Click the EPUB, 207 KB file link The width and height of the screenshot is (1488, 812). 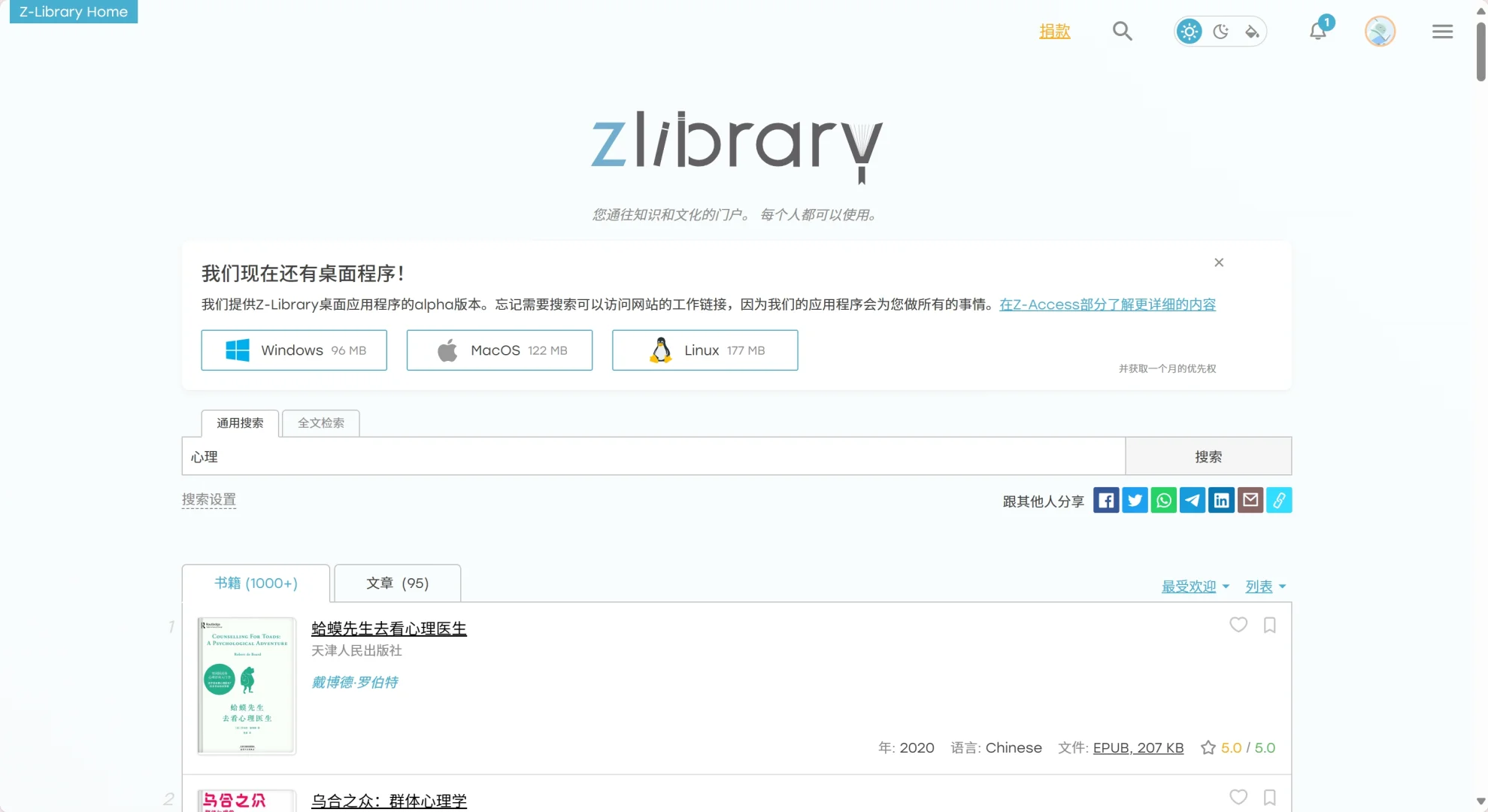pos(1138,748)
